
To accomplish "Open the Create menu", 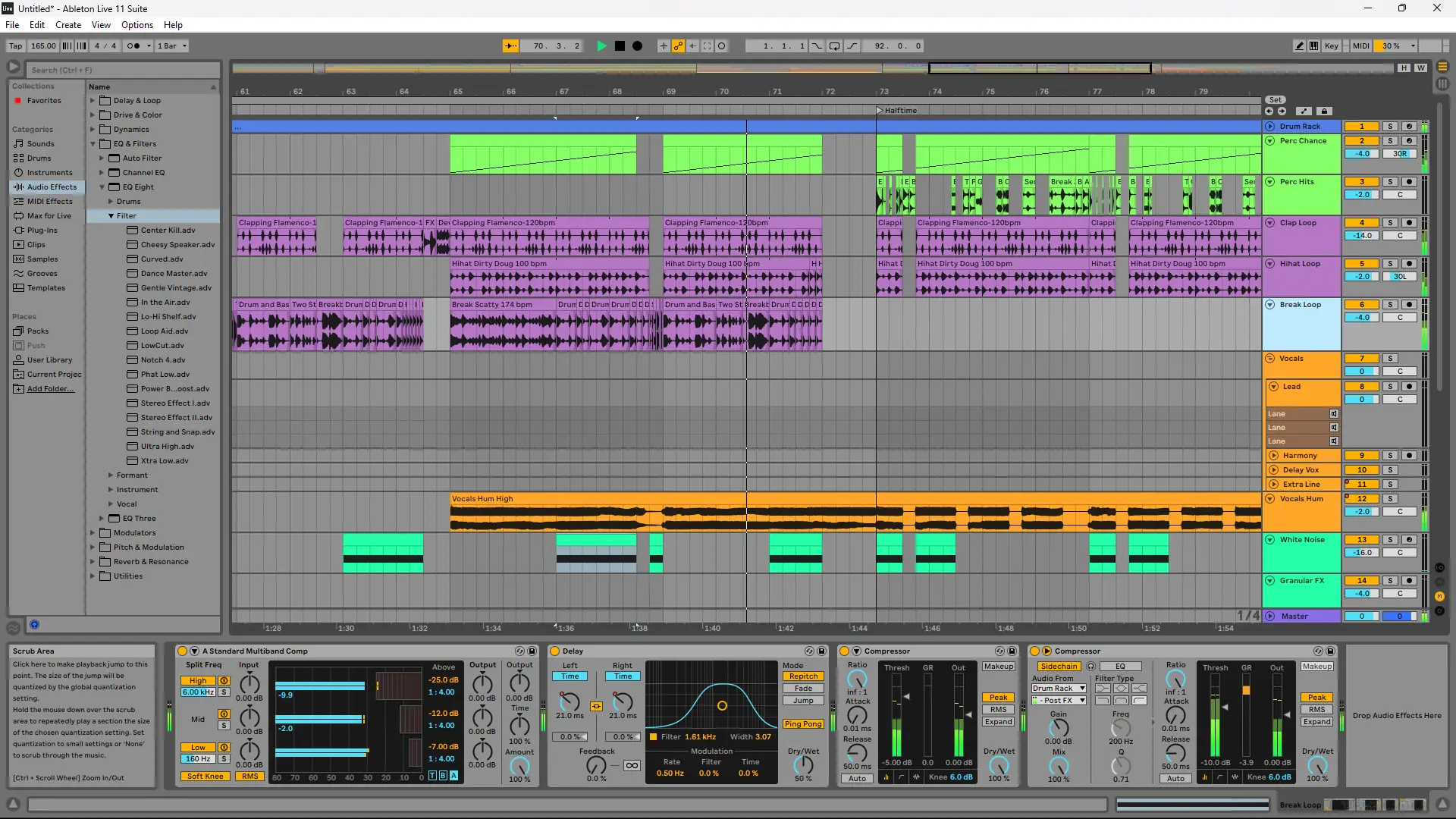I will pos(68,25).
